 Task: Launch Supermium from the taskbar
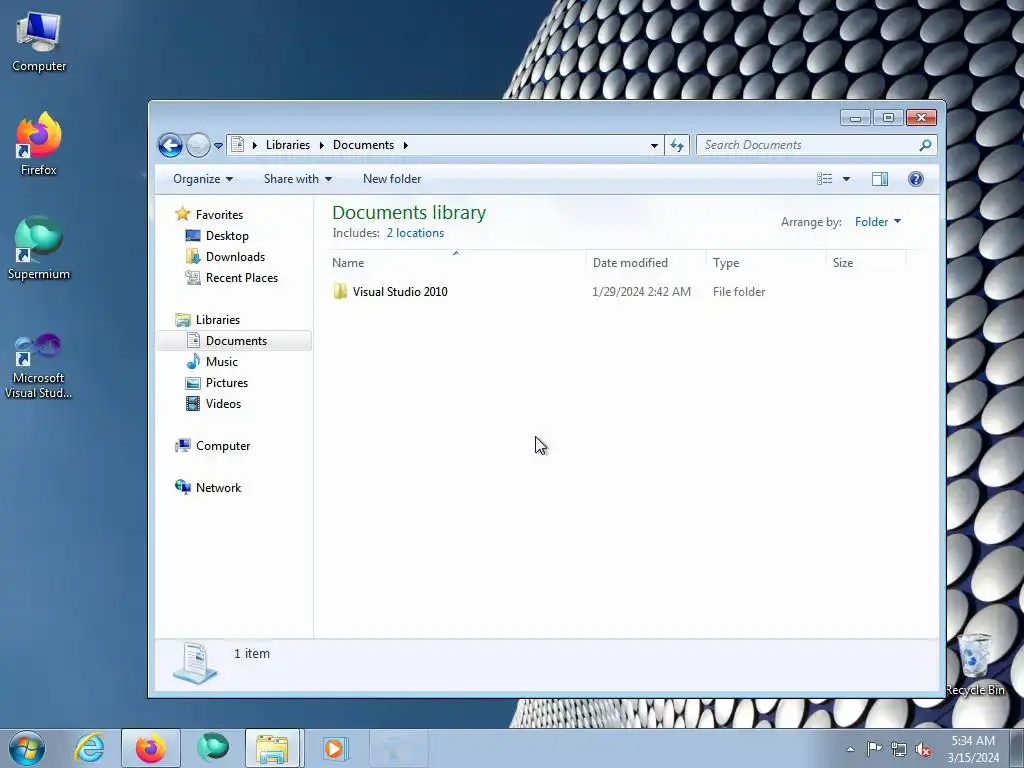tap(213, 748)
